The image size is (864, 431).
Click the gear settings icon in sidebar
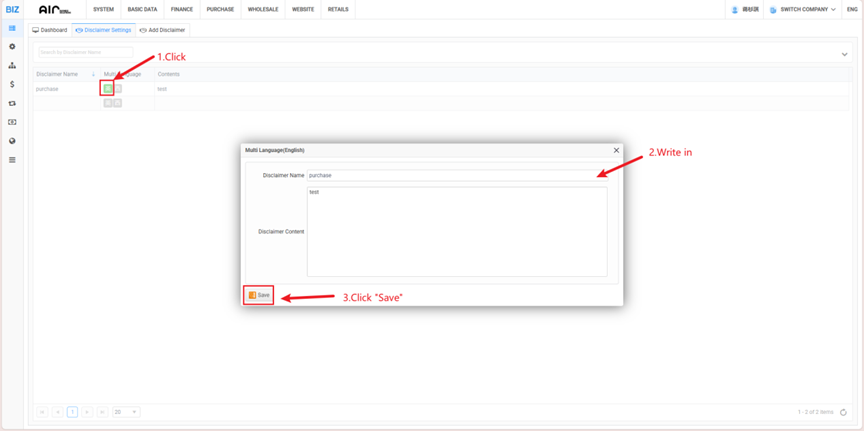pyautogui.click(x=12, y=47)
